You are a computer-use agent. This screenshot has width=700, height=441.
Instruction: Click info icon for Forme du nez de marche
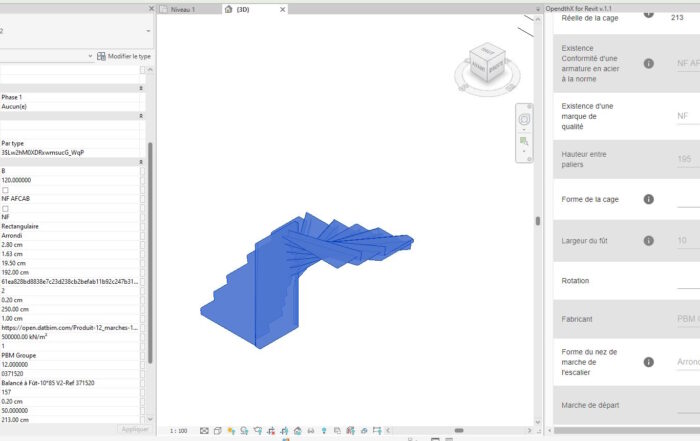(x=648, y=362)
